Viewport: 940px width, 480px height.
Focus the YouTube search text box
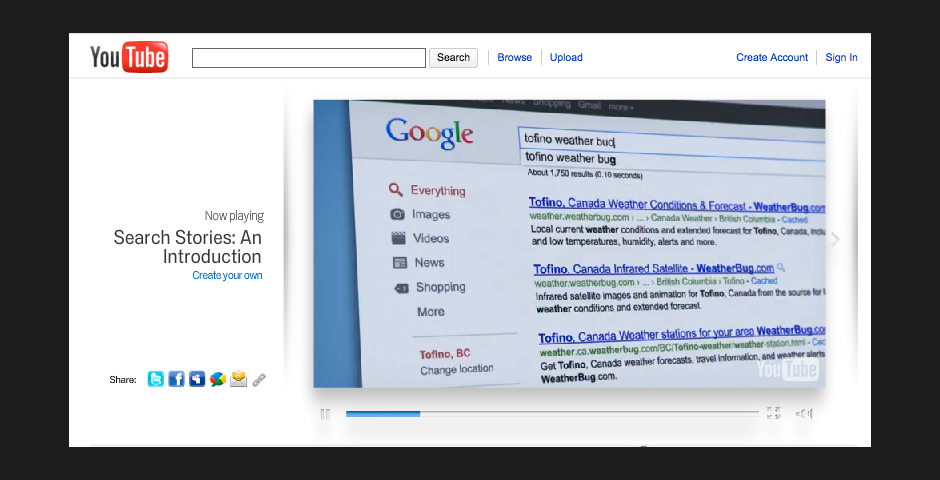coord(309,58)
